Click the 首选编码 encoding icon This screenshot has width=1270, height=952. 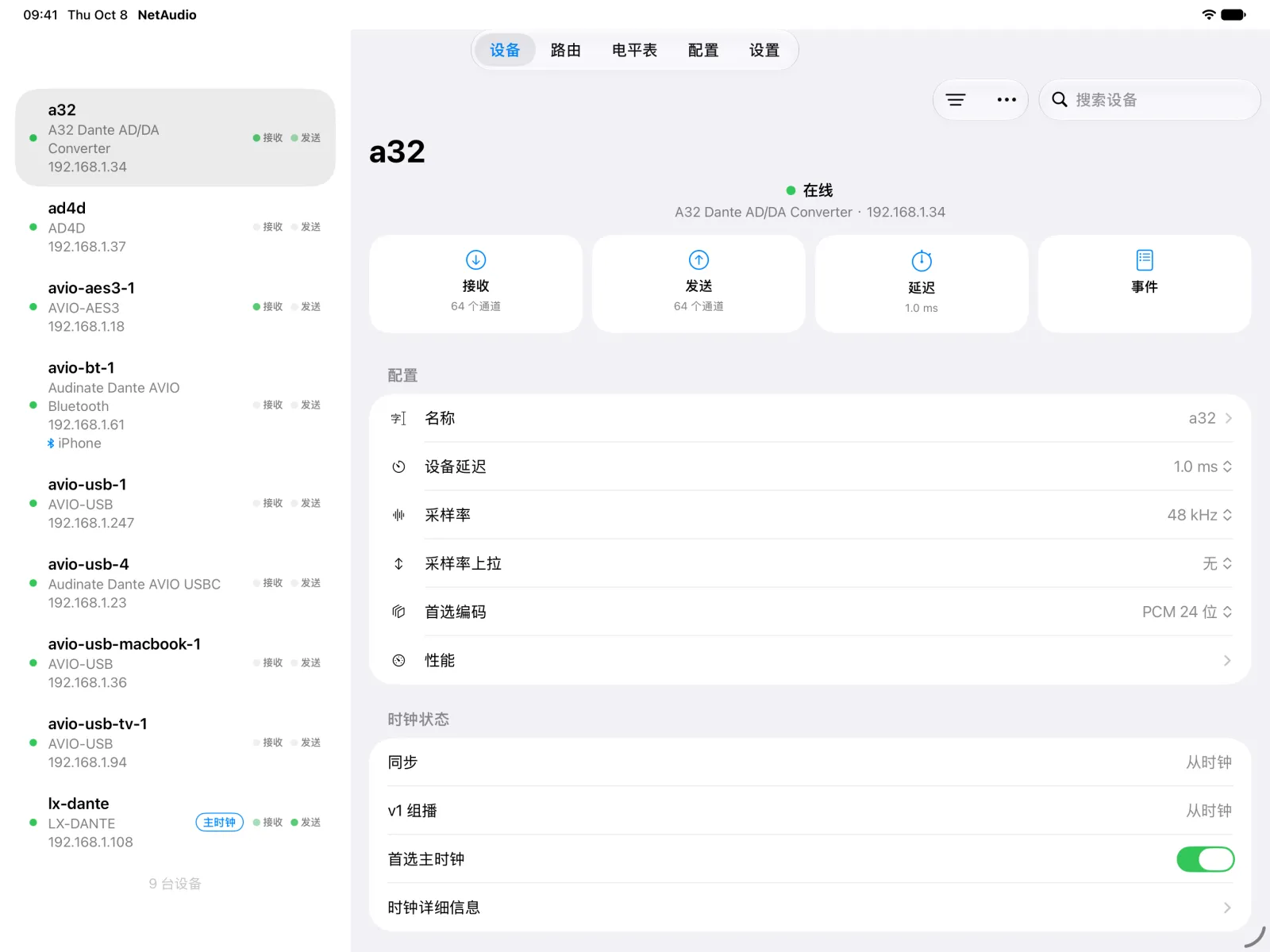(x=398, y=612)
